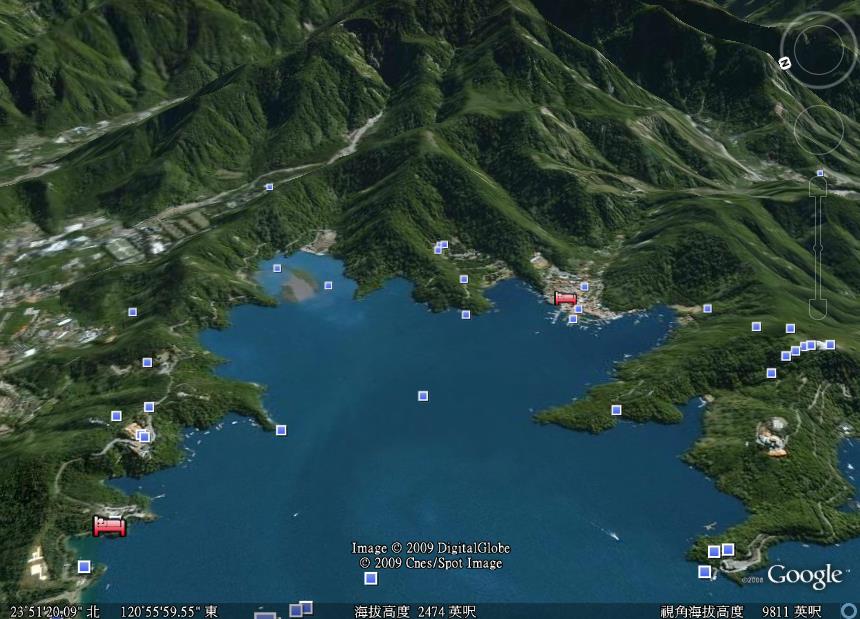Viewport: 860px width, 619px height.
Task: Click the N north marker on the compass
Action: click(x=785, y=62)
